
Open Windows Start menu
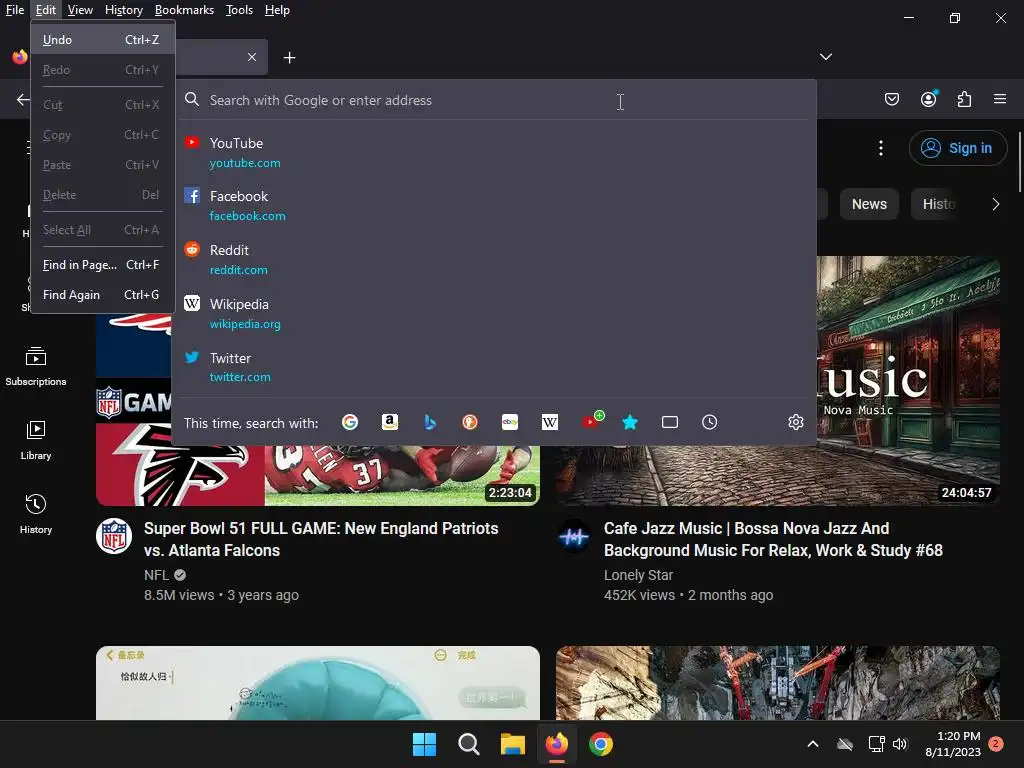coord(424,744)
